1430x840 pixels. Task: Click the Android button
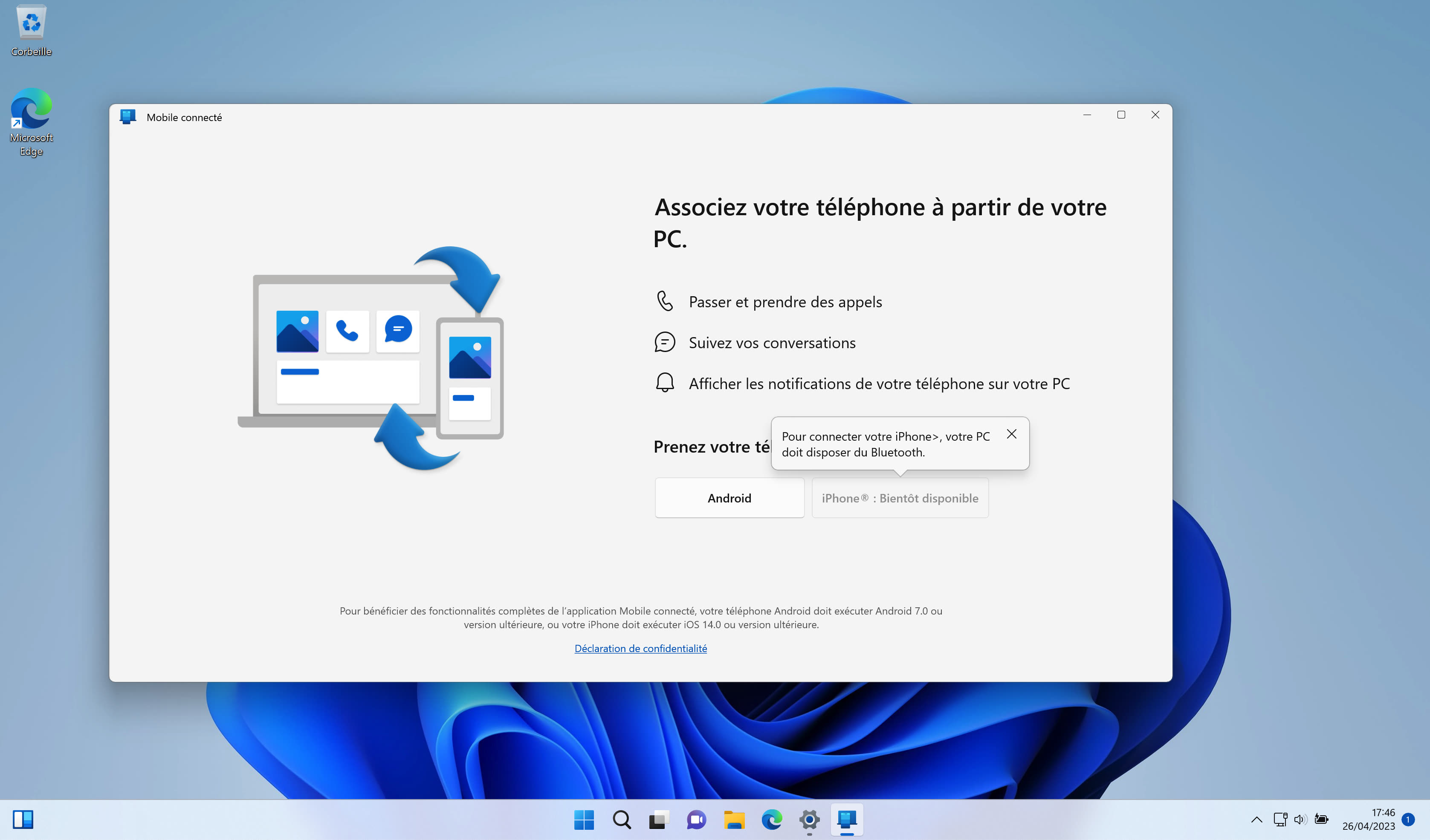[729, 498]
